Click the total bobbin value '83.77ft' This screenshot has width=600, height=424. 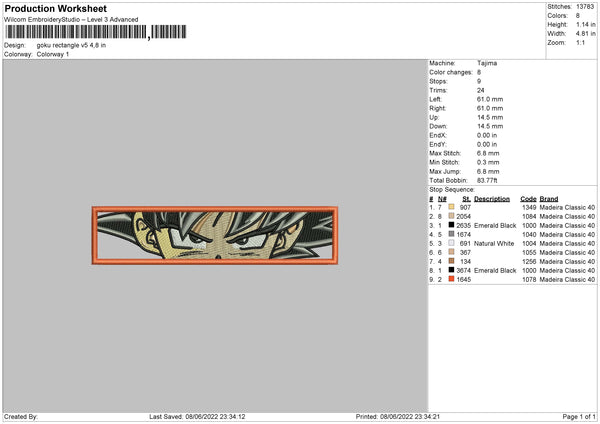coord(487,180)
